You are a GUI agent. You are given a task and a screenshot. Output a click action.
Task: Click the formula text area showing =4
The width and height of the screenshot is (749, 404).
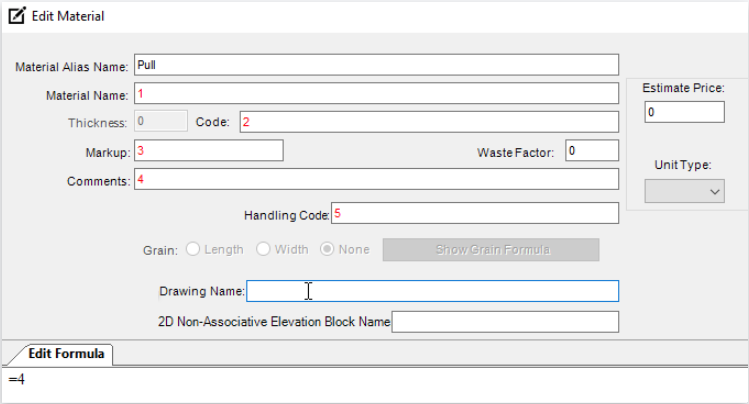coord(374,385)
